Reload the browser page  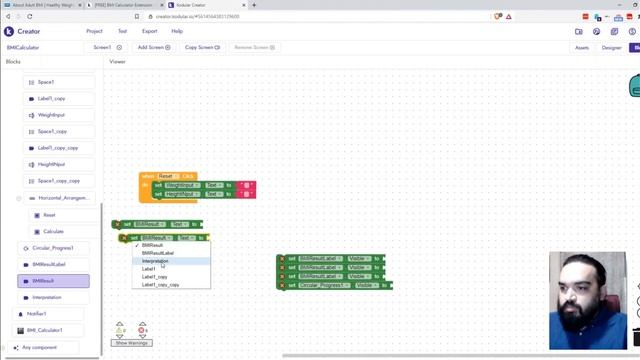(29, 16)
